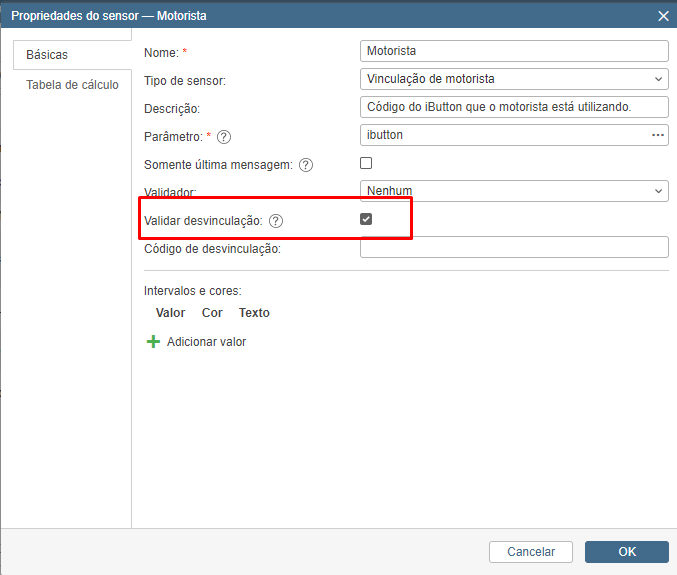The width and height of the screenshot is (677, 575).
Task: Click the Cor column header
Action: (x=212, y=313)
